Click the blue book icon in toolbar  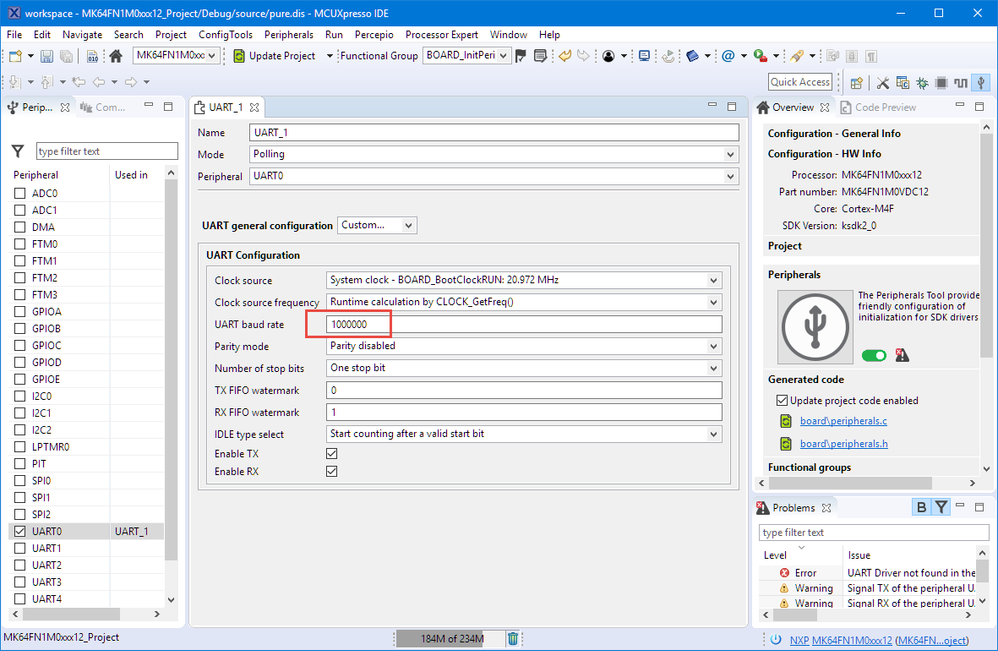[692, 56]
